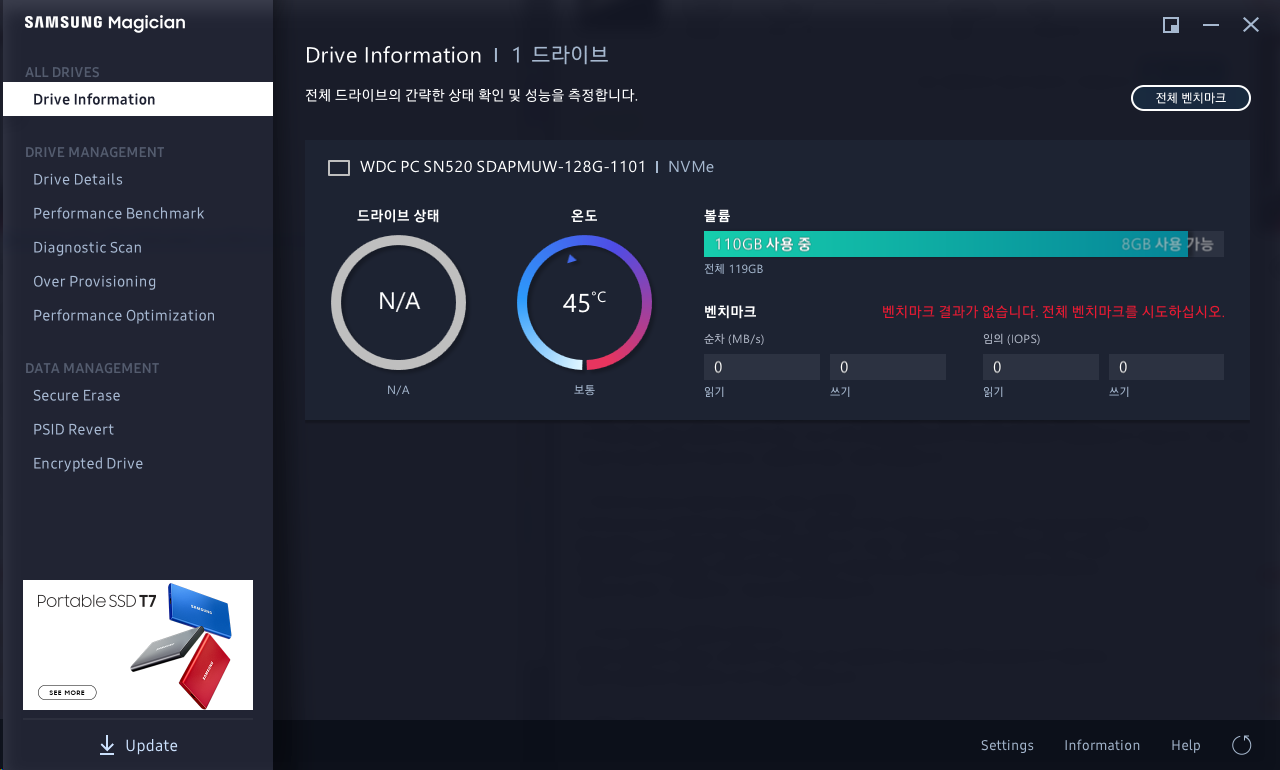Viewport: 1280px width, 770px height.
Task: Minimize the Samsung Magician window
Action: 1211,25
